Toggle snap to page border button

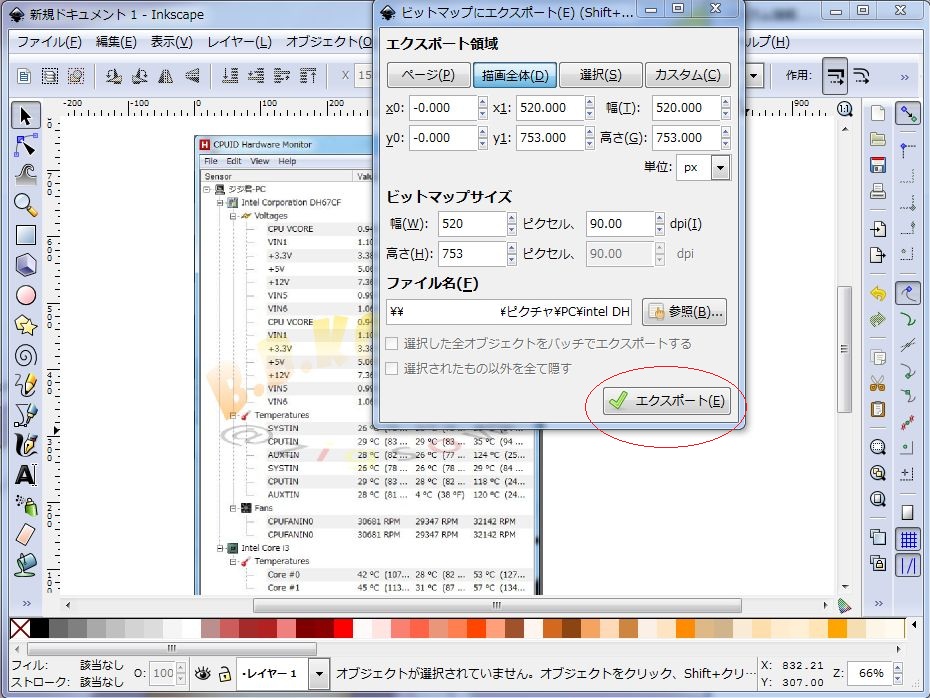(x=907, y=512)
